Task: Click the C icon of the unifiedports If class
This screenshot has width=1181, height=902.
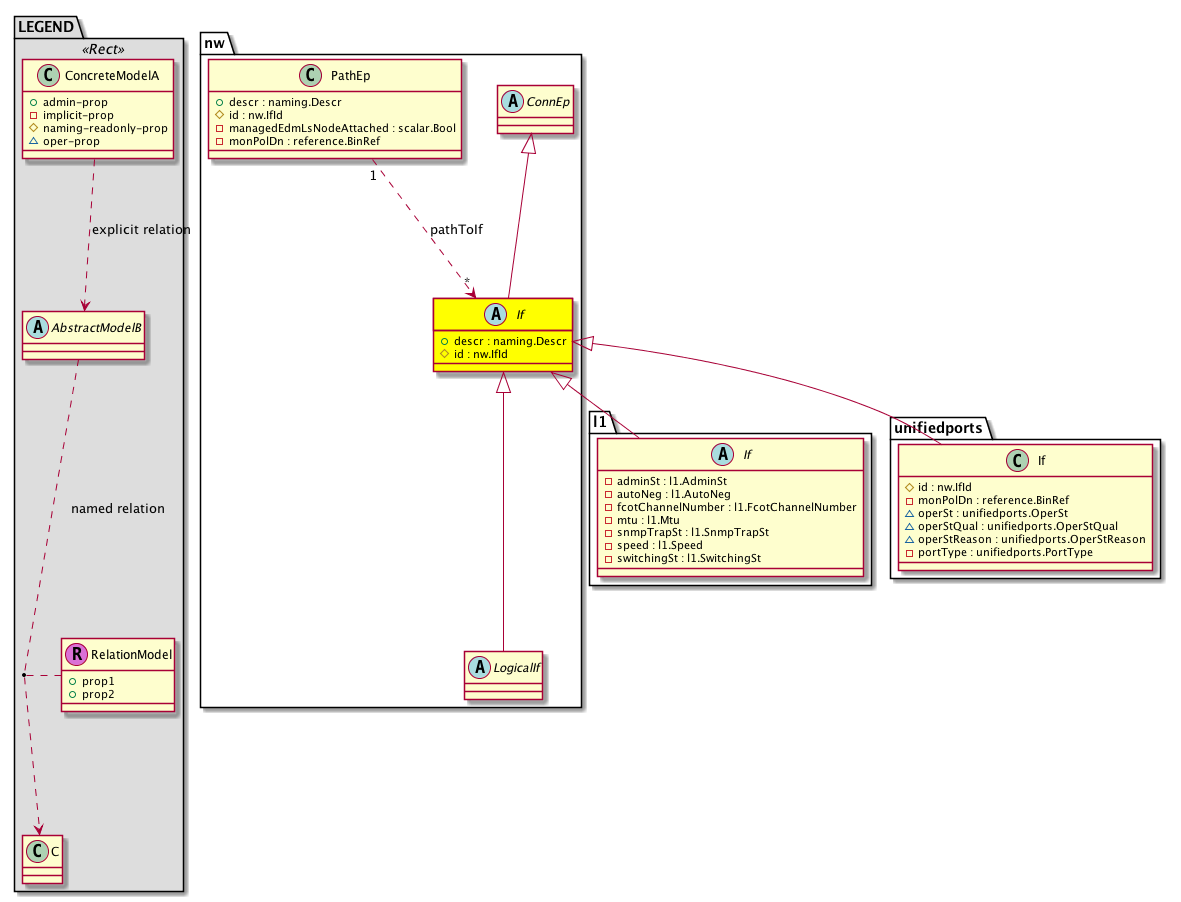Action: click(x=1014, y=461)
